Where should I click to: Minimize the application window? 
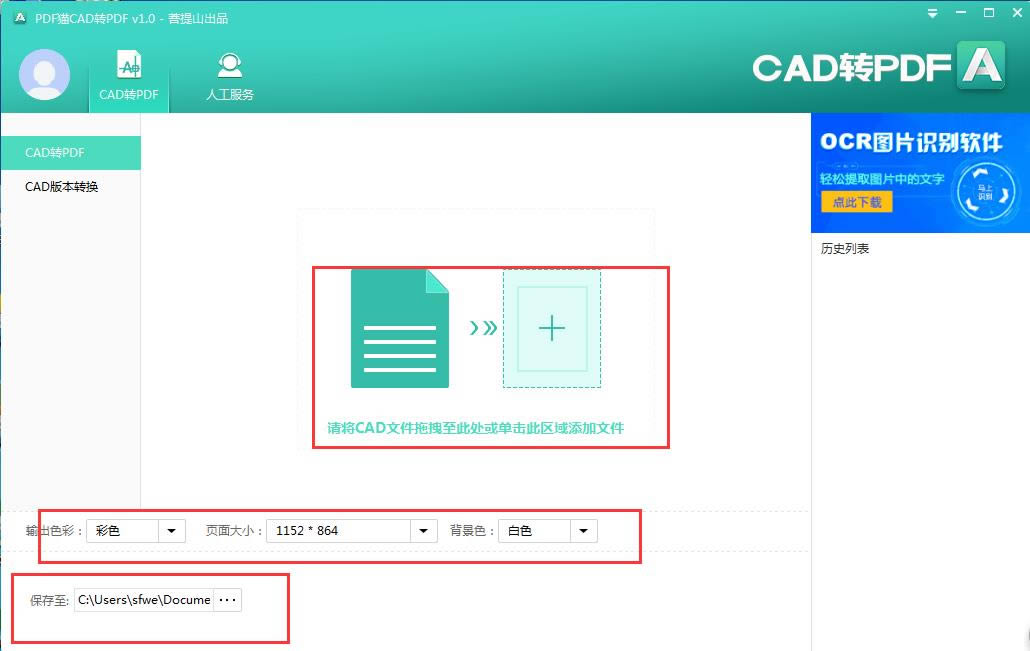(x=960, y=13)
